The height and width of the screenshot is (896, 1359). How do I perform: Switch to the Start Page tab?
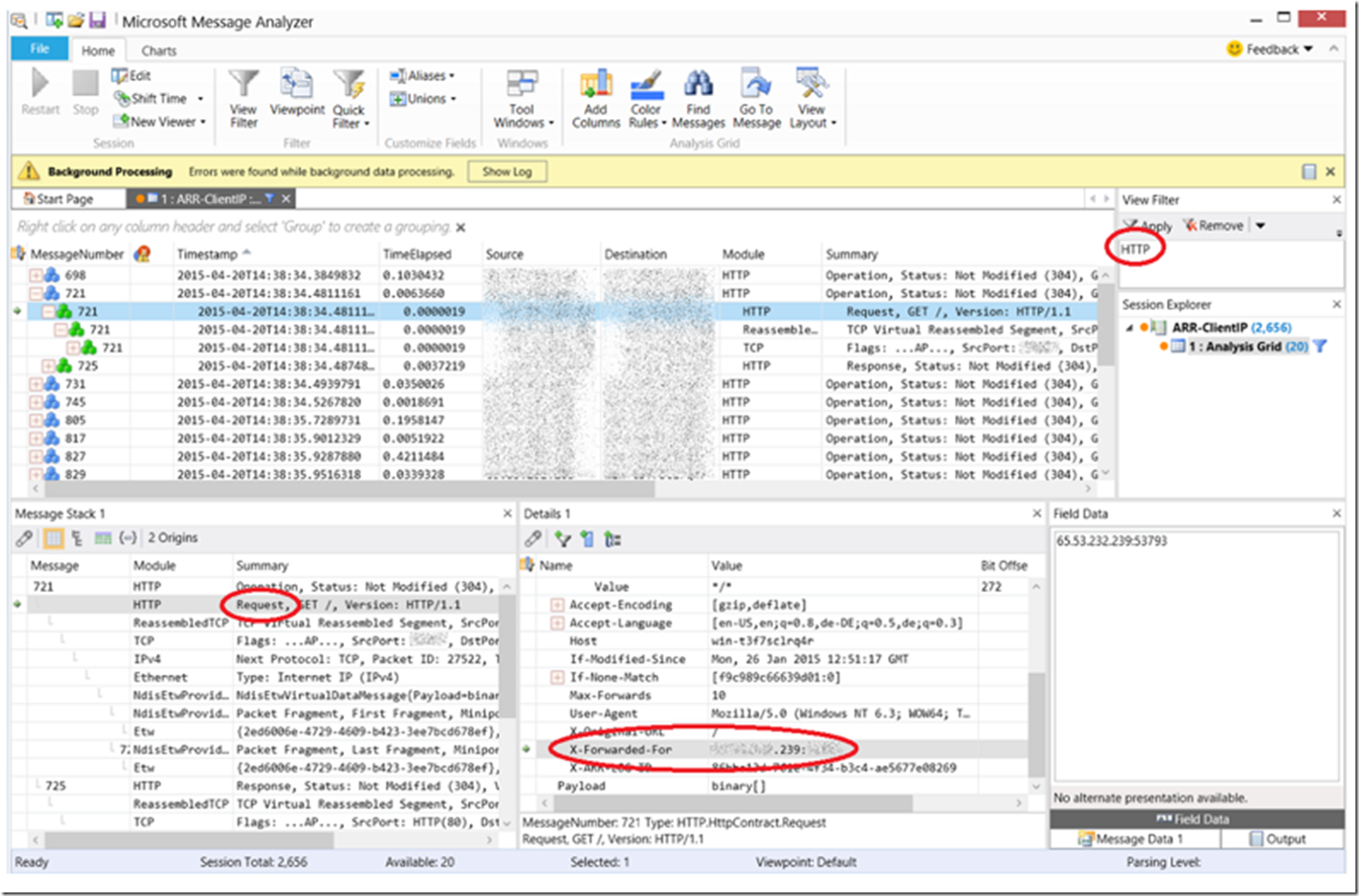(x=68, y=198)
